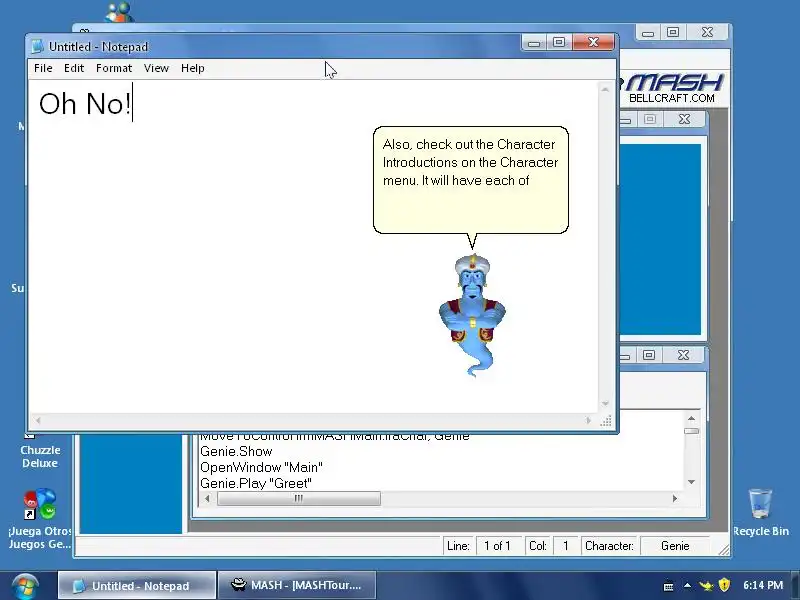The height and width of the screenshot is (600, 800).
Task: Click the tray keyboard icon
Action: pyautogui.click(x=668, y=586)
